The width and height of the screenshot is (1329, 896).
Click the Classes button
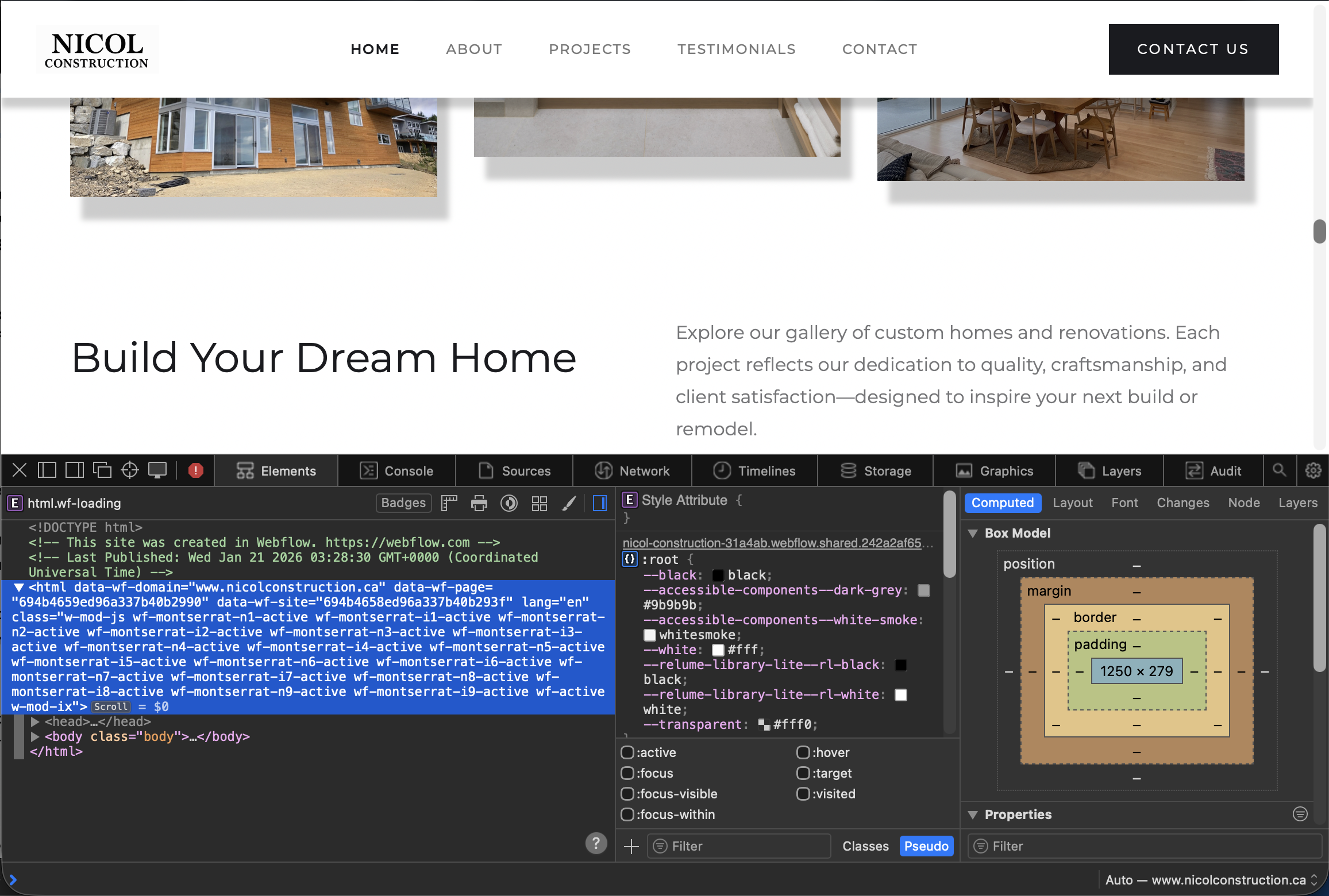[x=865, y=846]
